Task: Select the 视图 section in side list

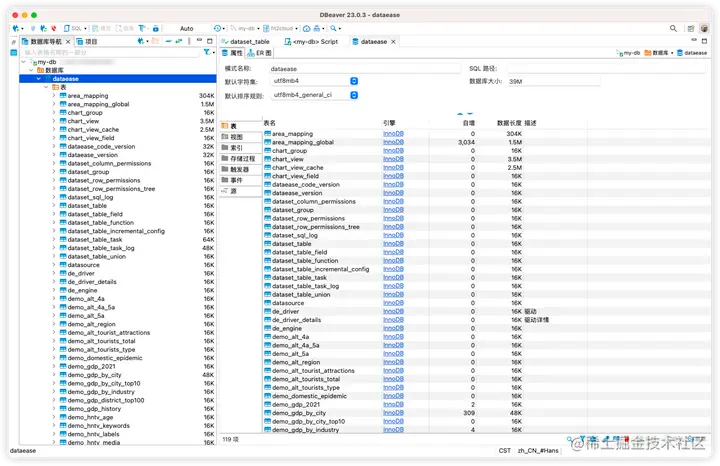Action: [x=241, y=137]
